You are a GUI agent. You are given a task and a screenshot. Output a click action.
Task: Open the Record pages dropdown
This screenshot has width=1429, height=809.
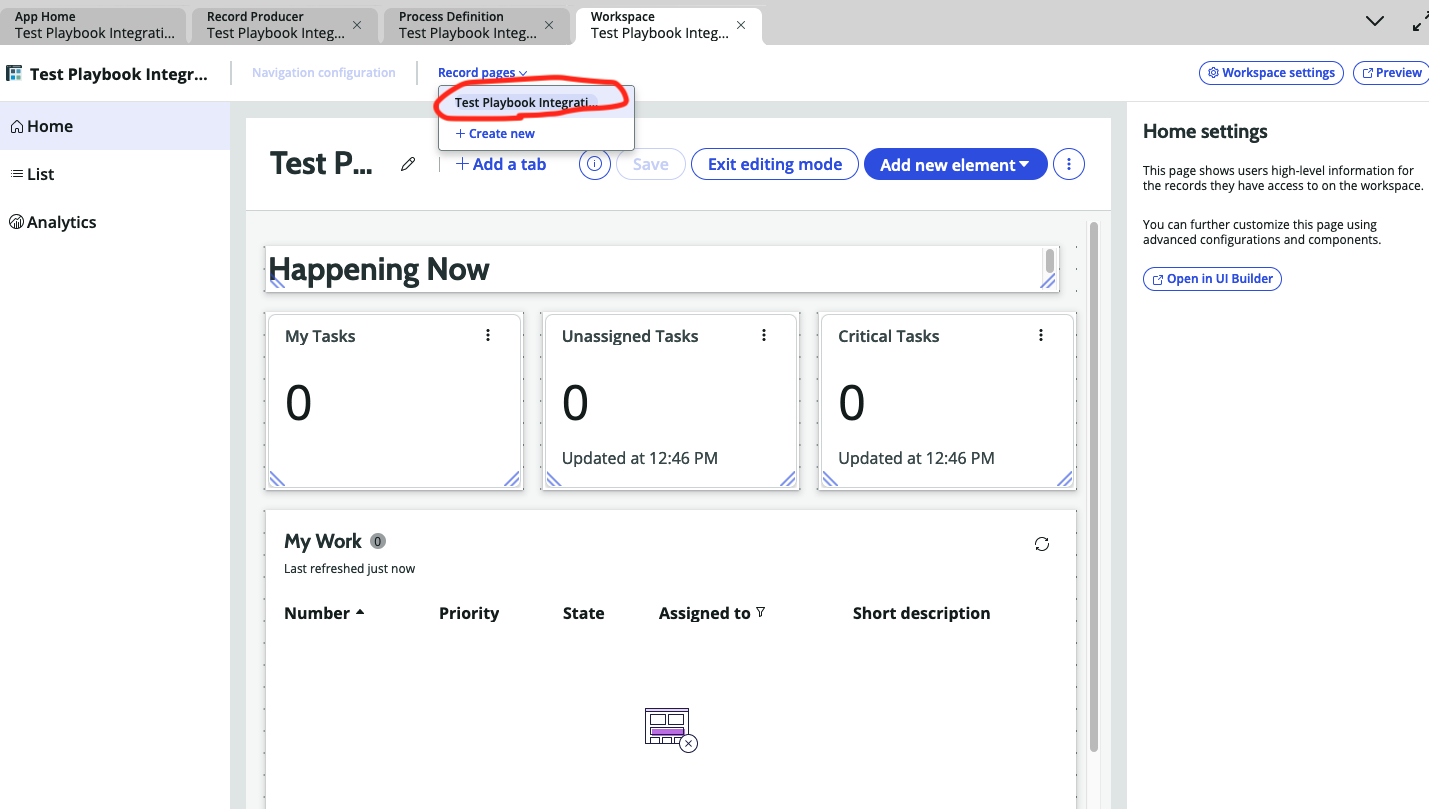point(483,72)
